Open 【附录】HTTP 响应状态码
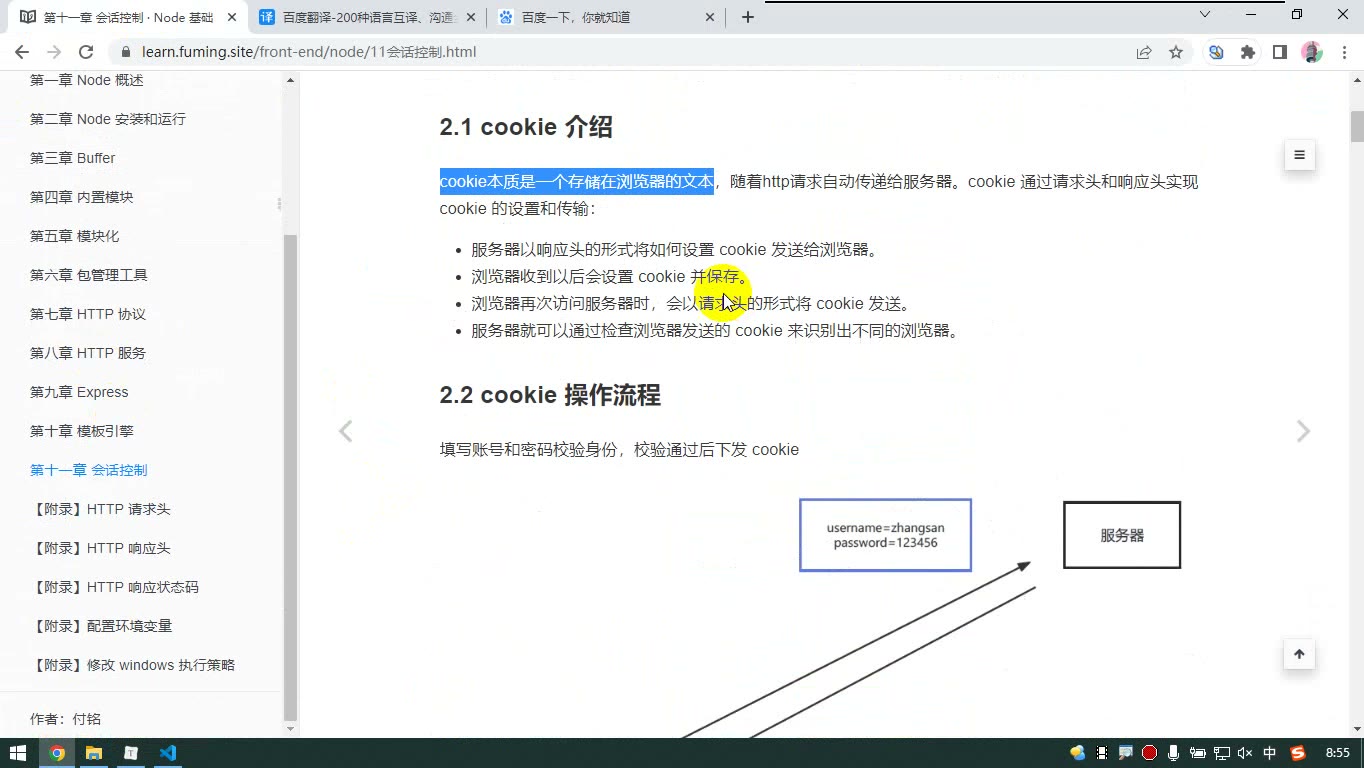The image size is (1364, 768). (115, 587)
